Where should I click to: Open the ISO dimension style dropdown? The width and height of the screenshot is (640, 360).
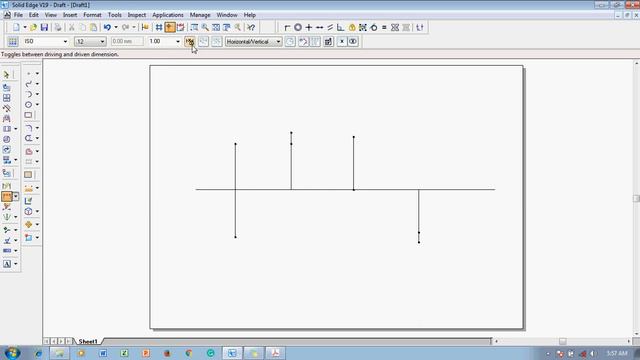65,42
